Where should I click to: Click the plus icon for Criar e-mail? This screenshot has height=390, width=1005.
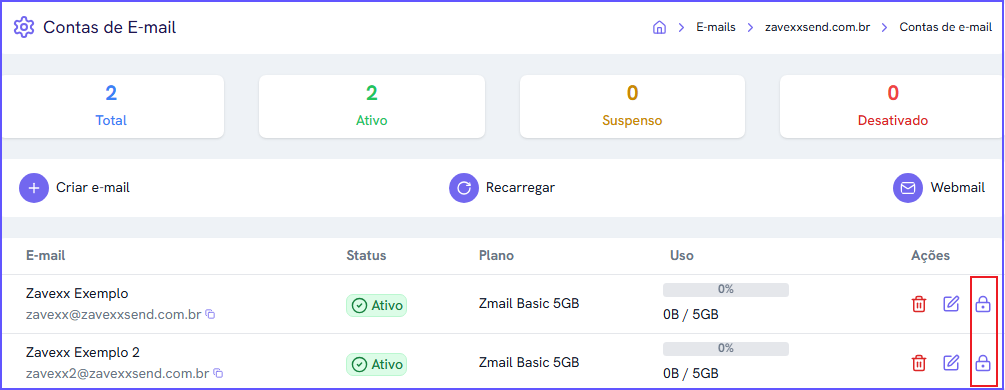point(34,188)
